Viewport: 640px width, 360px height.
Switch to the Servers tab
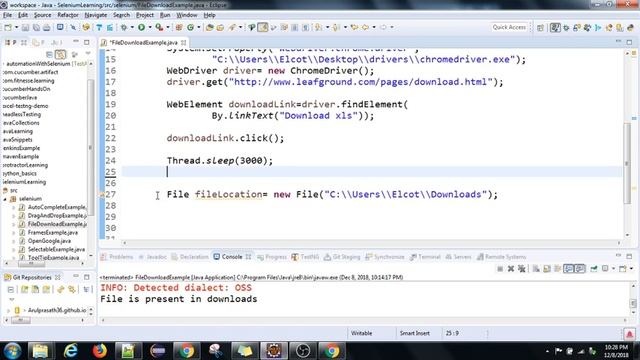458,257
